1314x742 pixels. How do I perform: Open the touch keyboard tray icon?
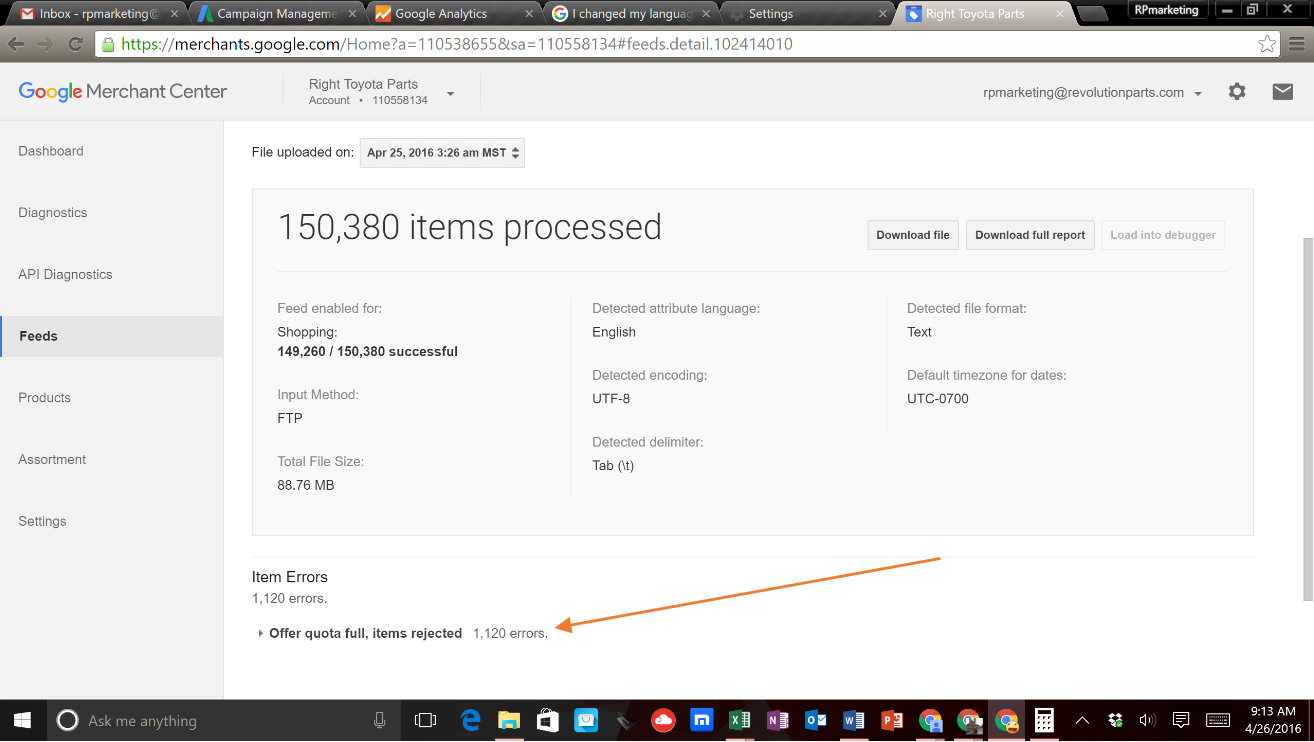1218,720
